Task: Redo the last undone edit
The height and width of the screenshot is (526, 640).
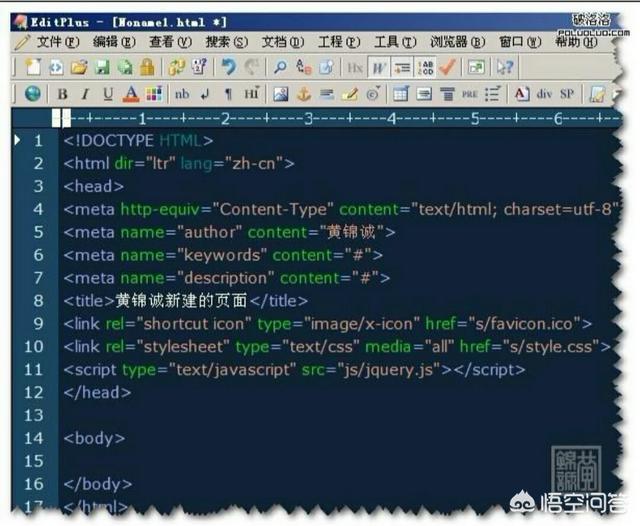Action: point(251,67)
